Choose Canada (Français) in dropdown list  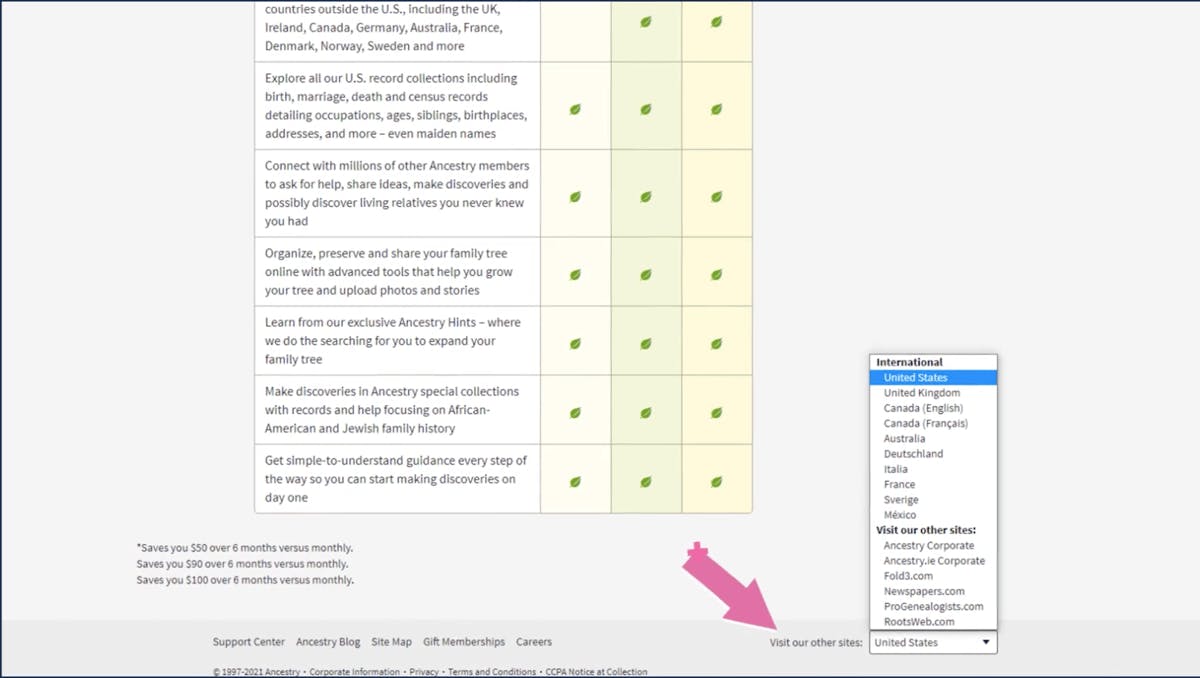pos(925,423)
